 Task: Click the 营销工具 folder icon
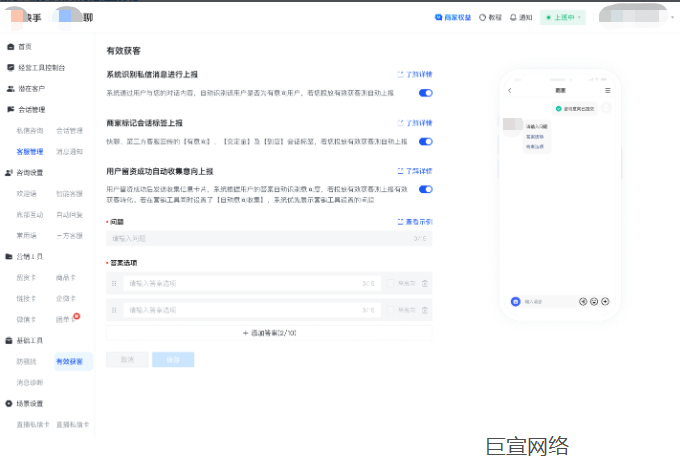[9, 256]
